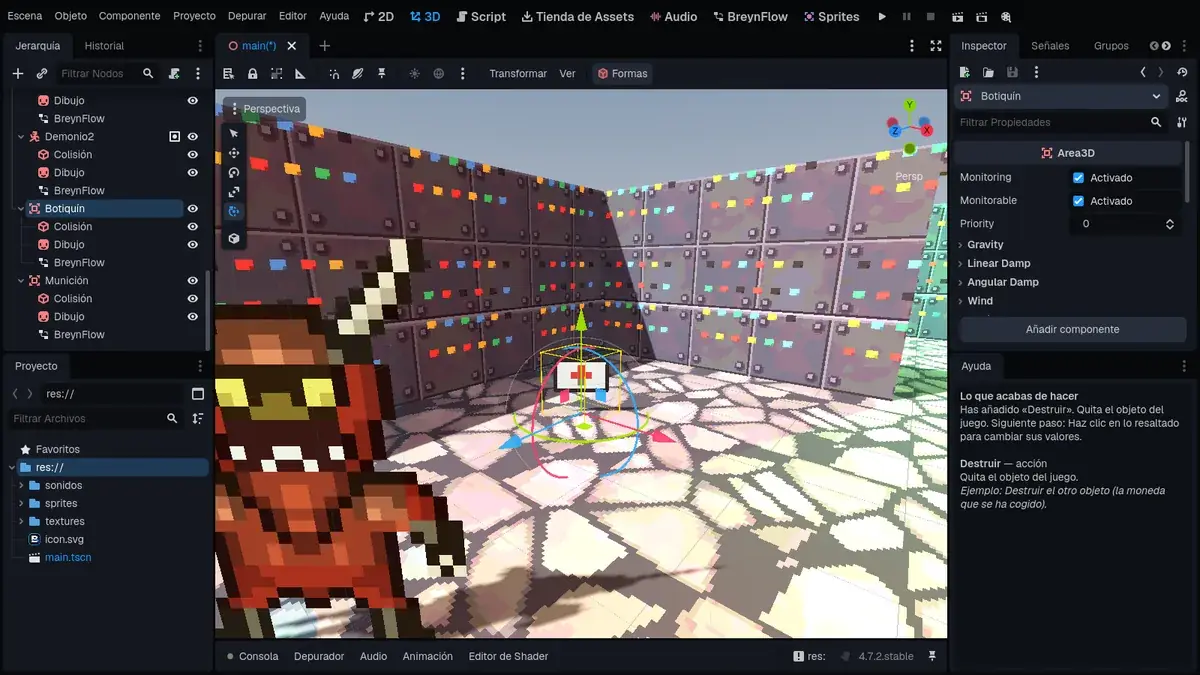Image resolution: width=1200 pixels, height=675 pixels.
Task: Pick the Scale tool in the viewport
Action: [x=234, y=192]
